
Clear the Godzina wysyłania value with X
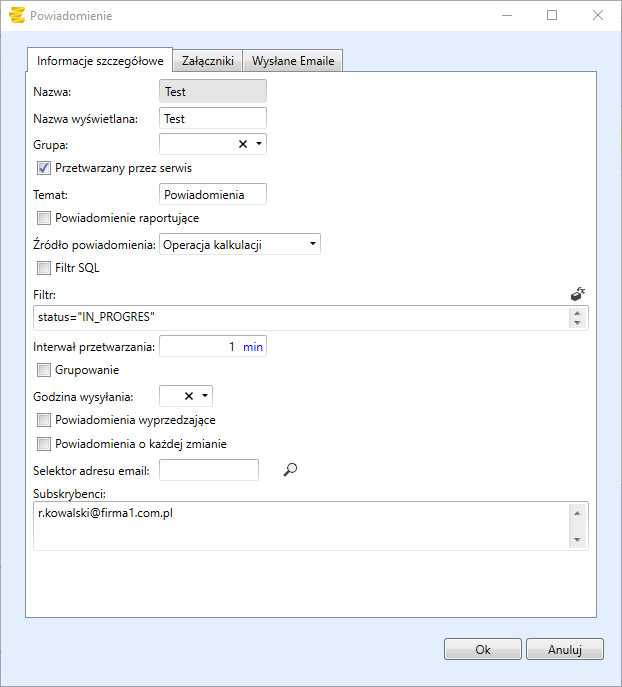(x=188, y=395)
